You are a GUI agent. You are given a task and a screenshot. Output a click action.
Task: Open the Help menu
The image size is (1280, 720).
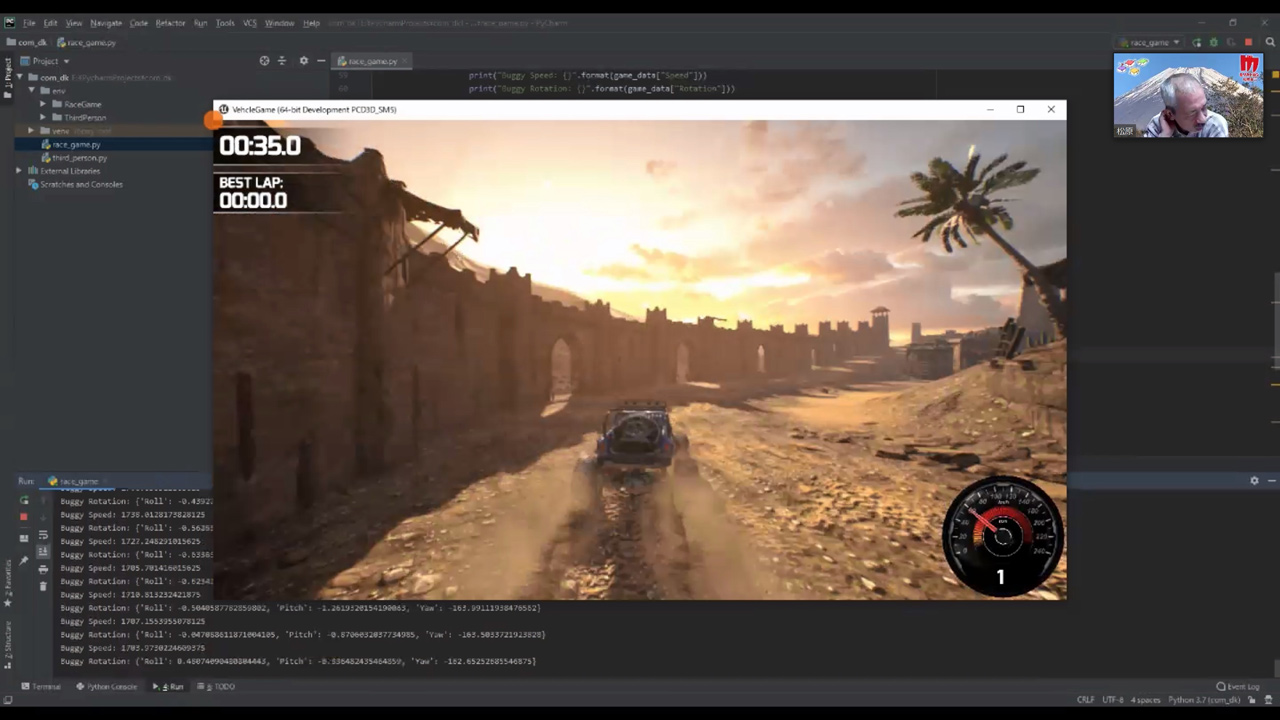click(x=311, y=23)
